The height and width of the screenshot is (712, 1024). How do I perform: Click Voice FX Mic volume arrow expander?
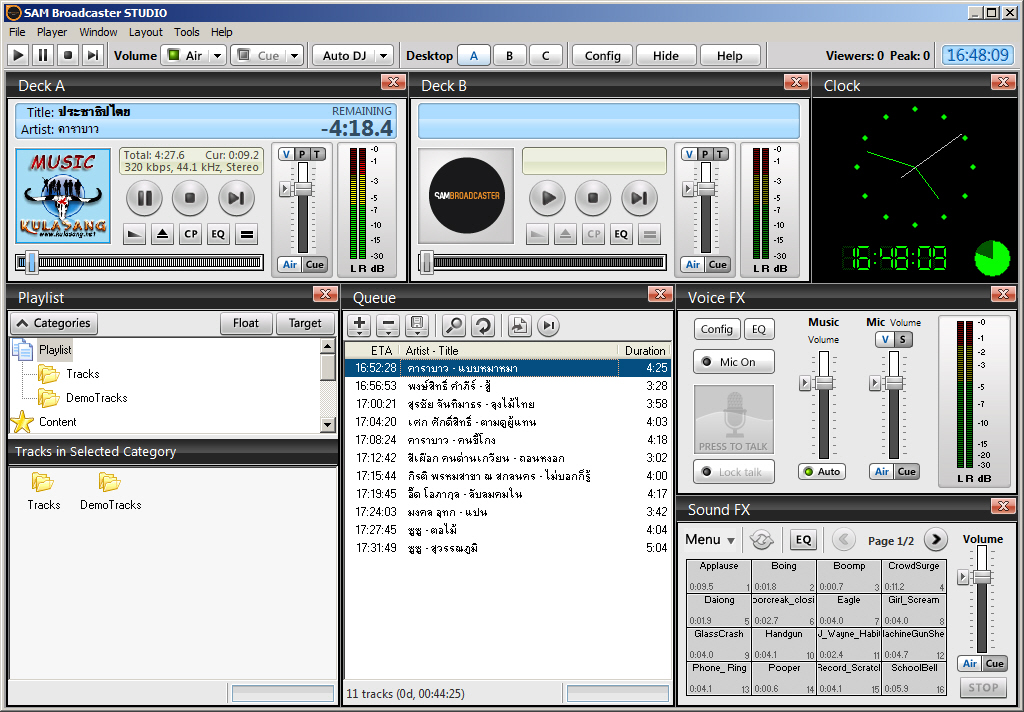[874, 383]
